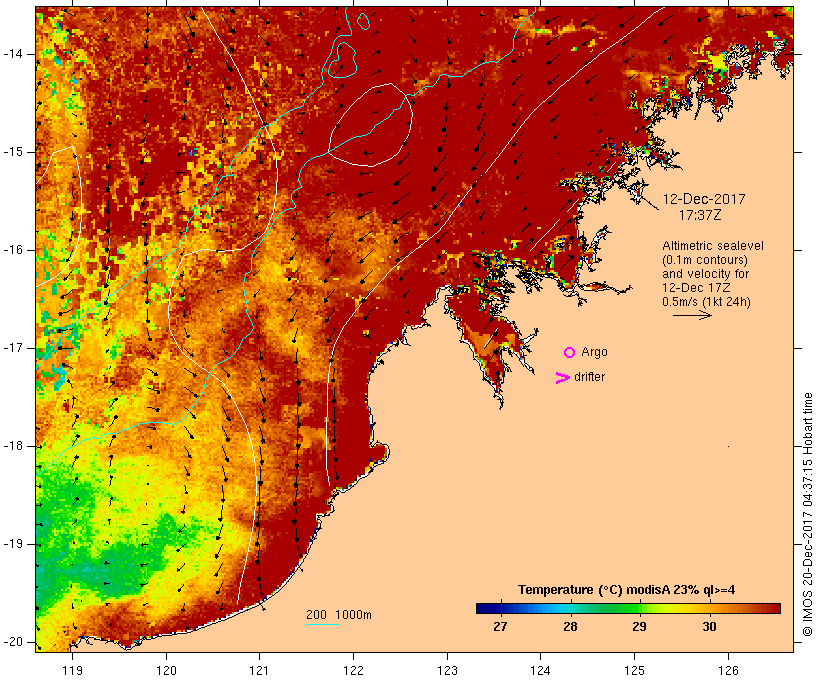The width and height of the screenshot is (820, 680).
Task: Click the 'Temperature (°C) modisA 23% ql>=4' title
Action: pyautogui.click(x=627, y=590)
